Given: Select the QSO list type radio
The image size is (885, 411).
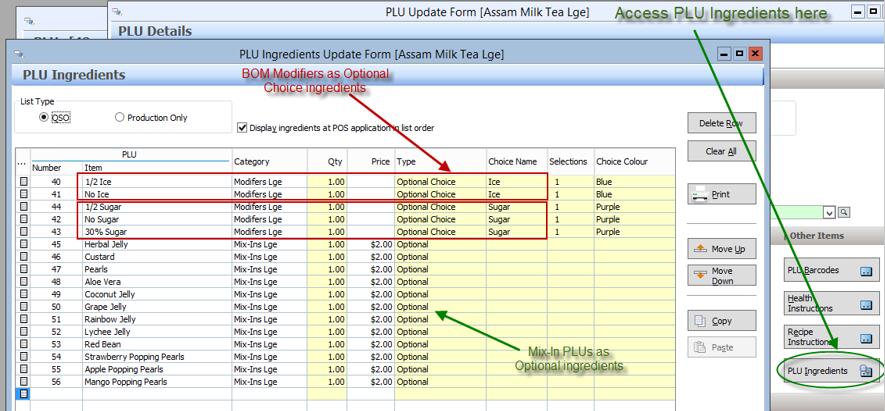Looking at the screenshot, I should point(44,118).
